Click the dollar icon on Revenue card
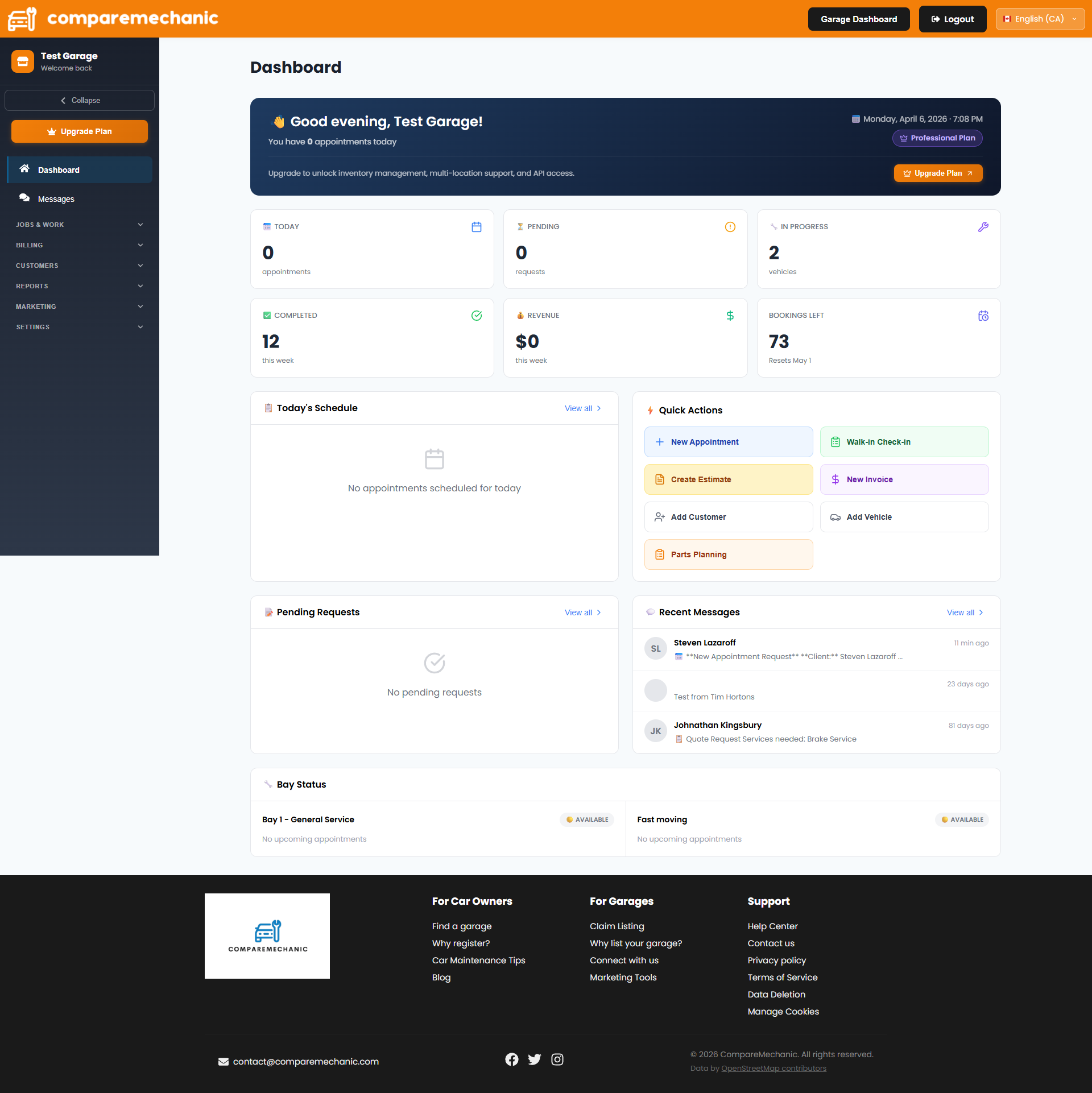Viewport: 1092px width, 1093px height. point(730,316)
